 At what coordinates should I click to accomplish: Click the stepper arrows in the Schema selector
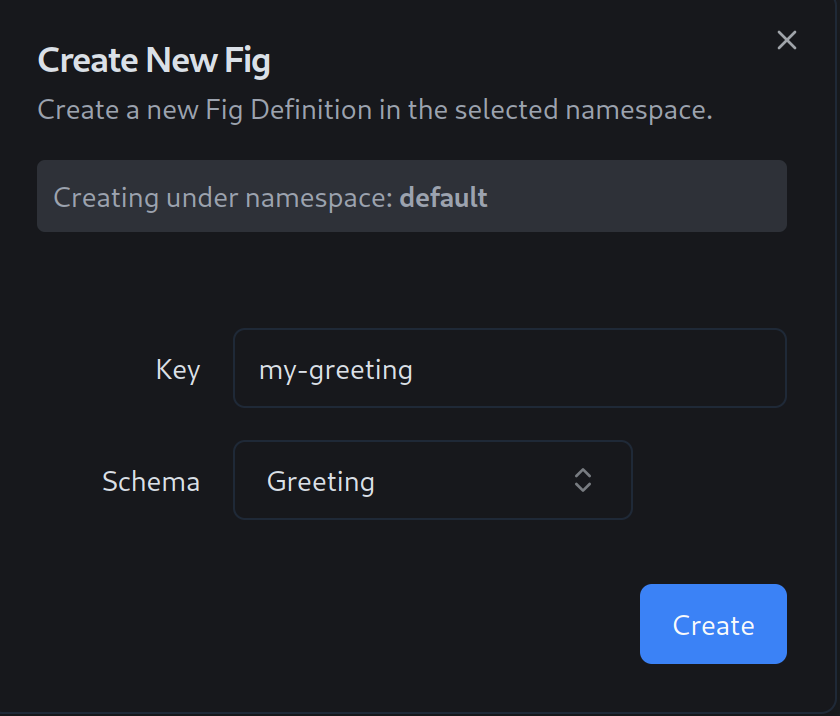pyautogui.click(x=581, y=480)
